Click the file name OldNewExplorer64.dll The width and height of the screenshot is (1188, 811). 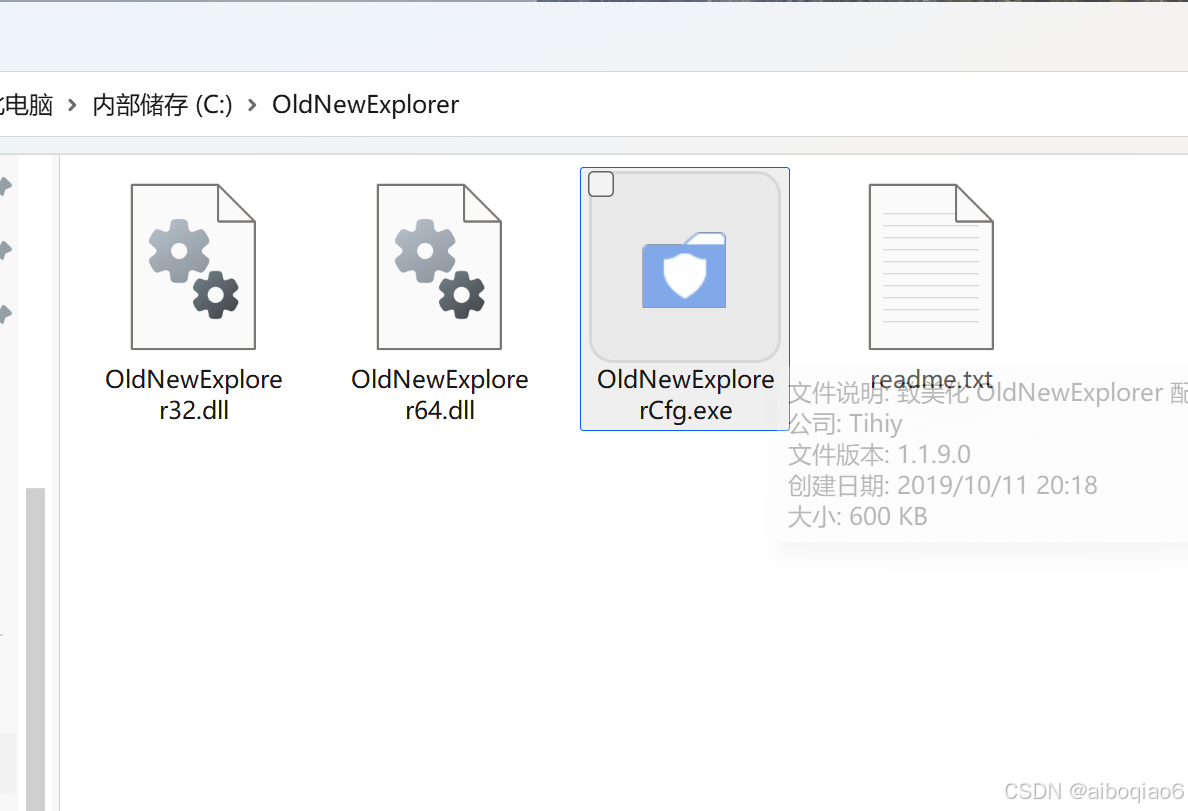pyautogui.click(x=439, y=395)
